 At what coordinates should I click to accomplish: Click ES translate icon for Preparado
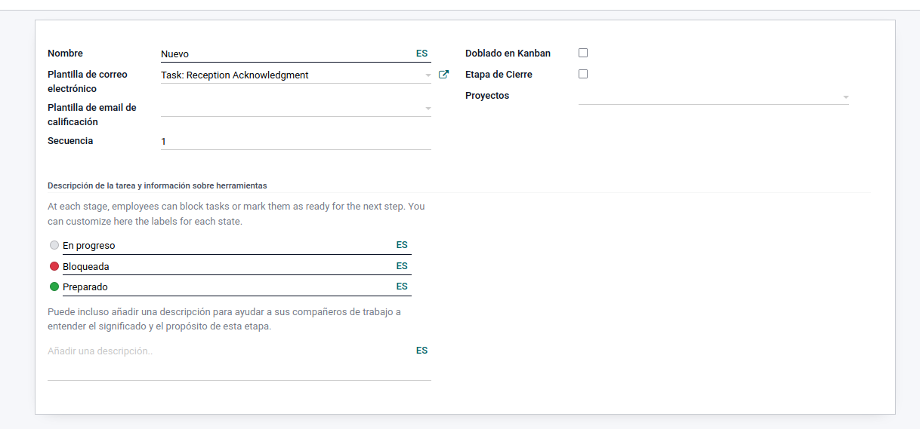[x=402, y=286]
